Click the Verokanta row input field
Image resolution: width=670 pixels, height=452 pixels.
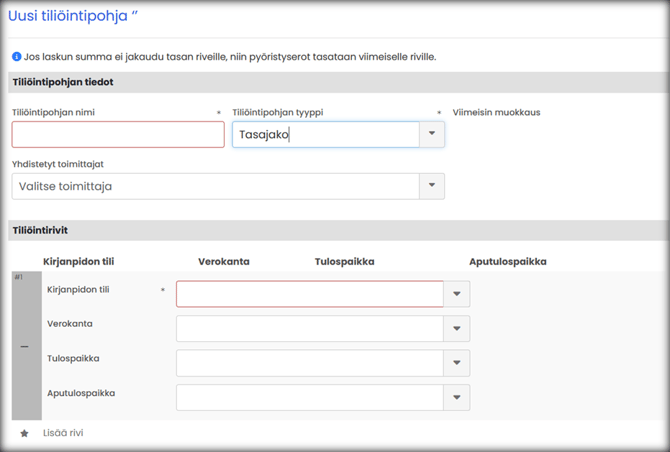point(310,329)
